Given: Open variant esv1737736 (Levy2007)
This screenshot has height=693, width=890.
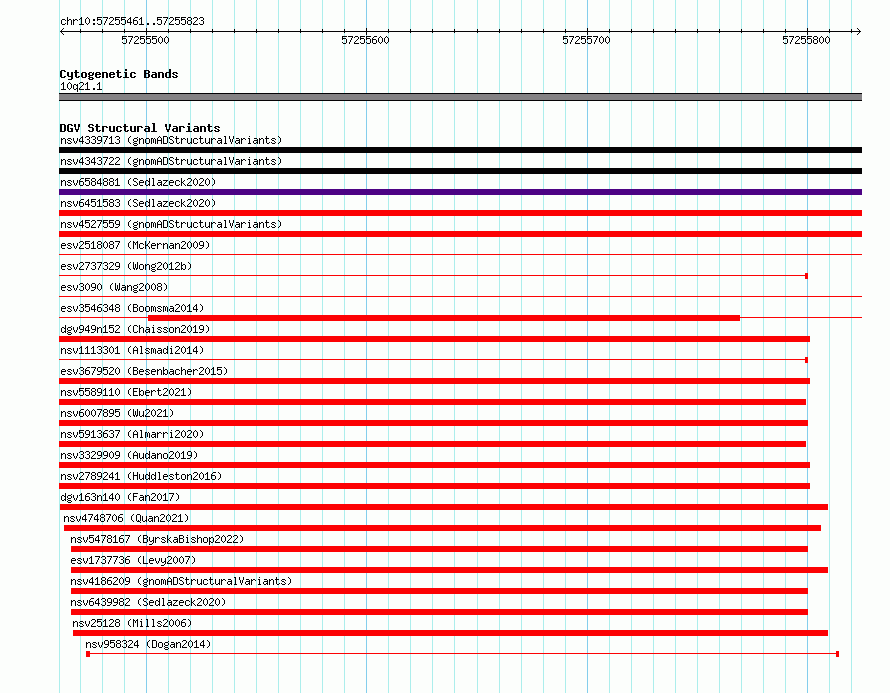Looking at the screenshot, I should point(133,560).
